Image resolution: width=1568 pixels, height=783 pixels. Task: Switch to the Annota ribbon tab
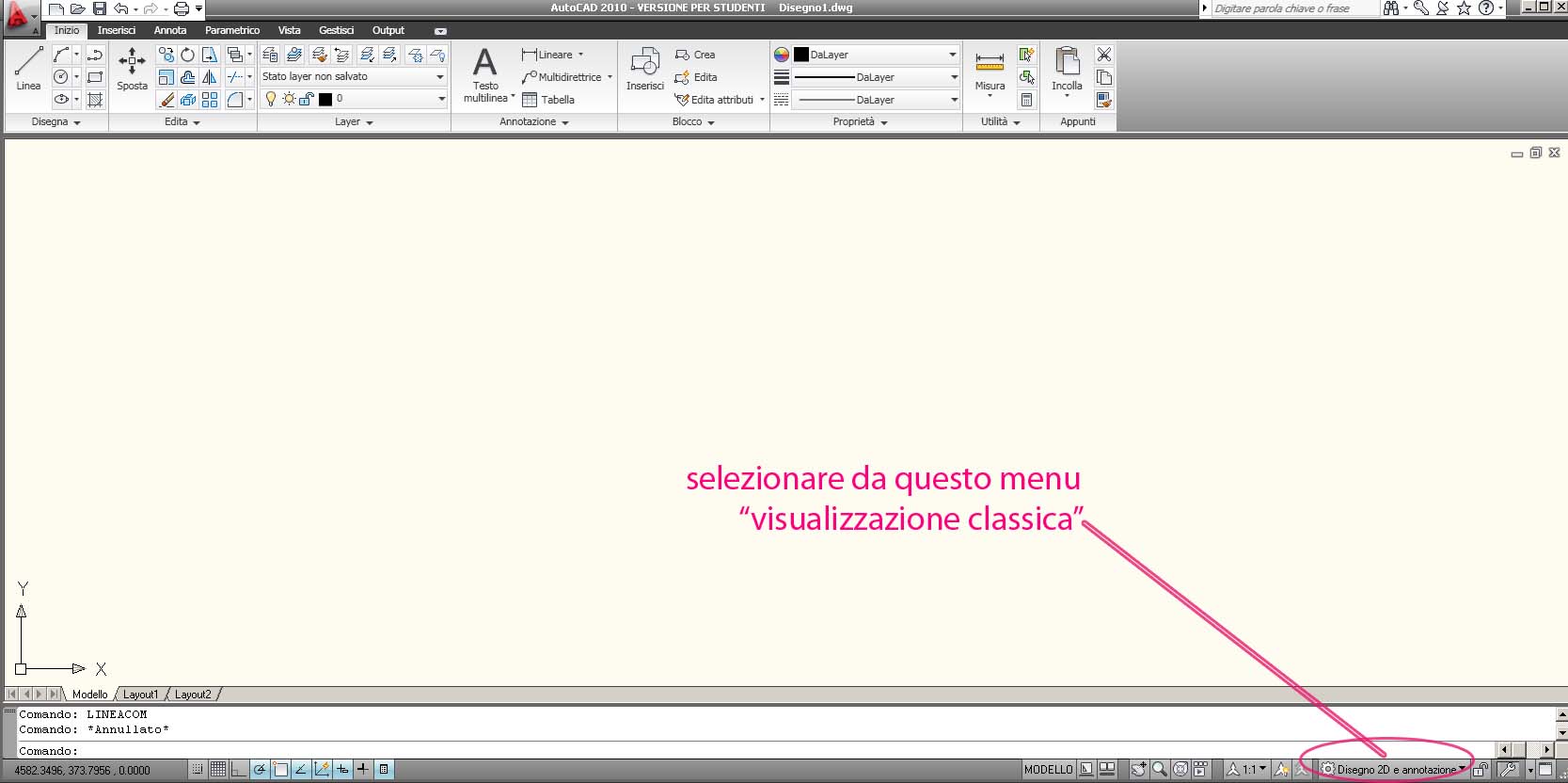170,30
